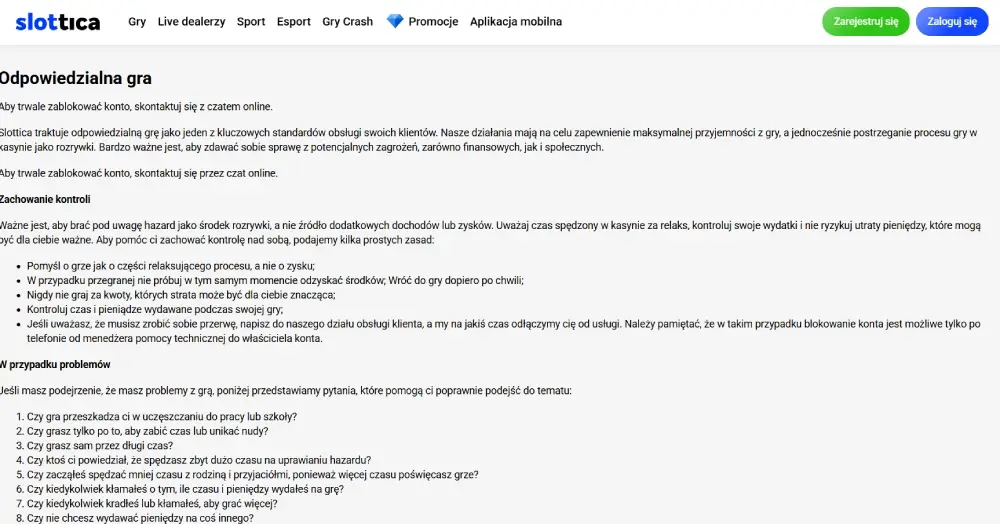
Task: Go to the Sport section
Action: 251,22
